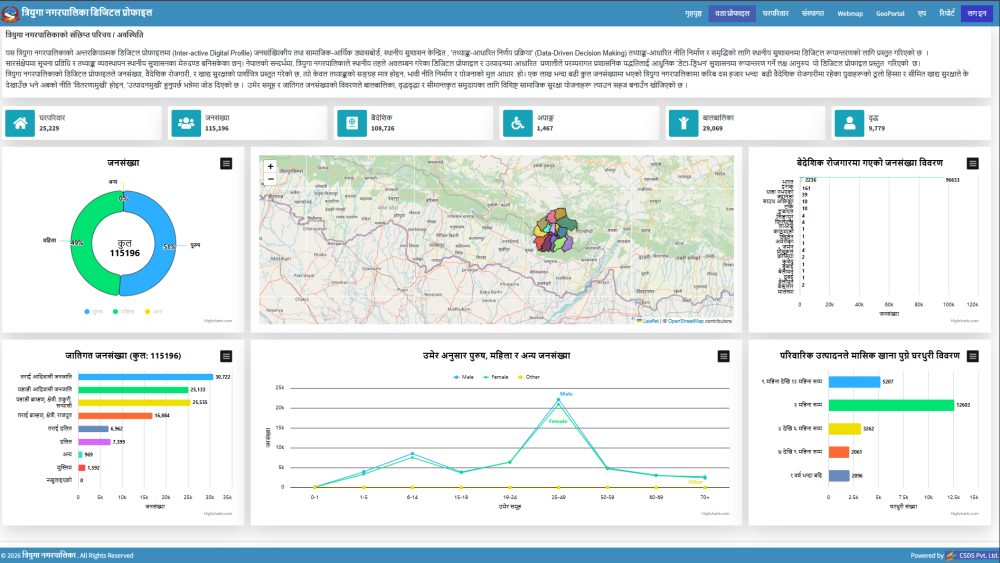Viewport: 1000px width, 563px height.
Task: Zoom in on the map
Action: tap(270, 166)
